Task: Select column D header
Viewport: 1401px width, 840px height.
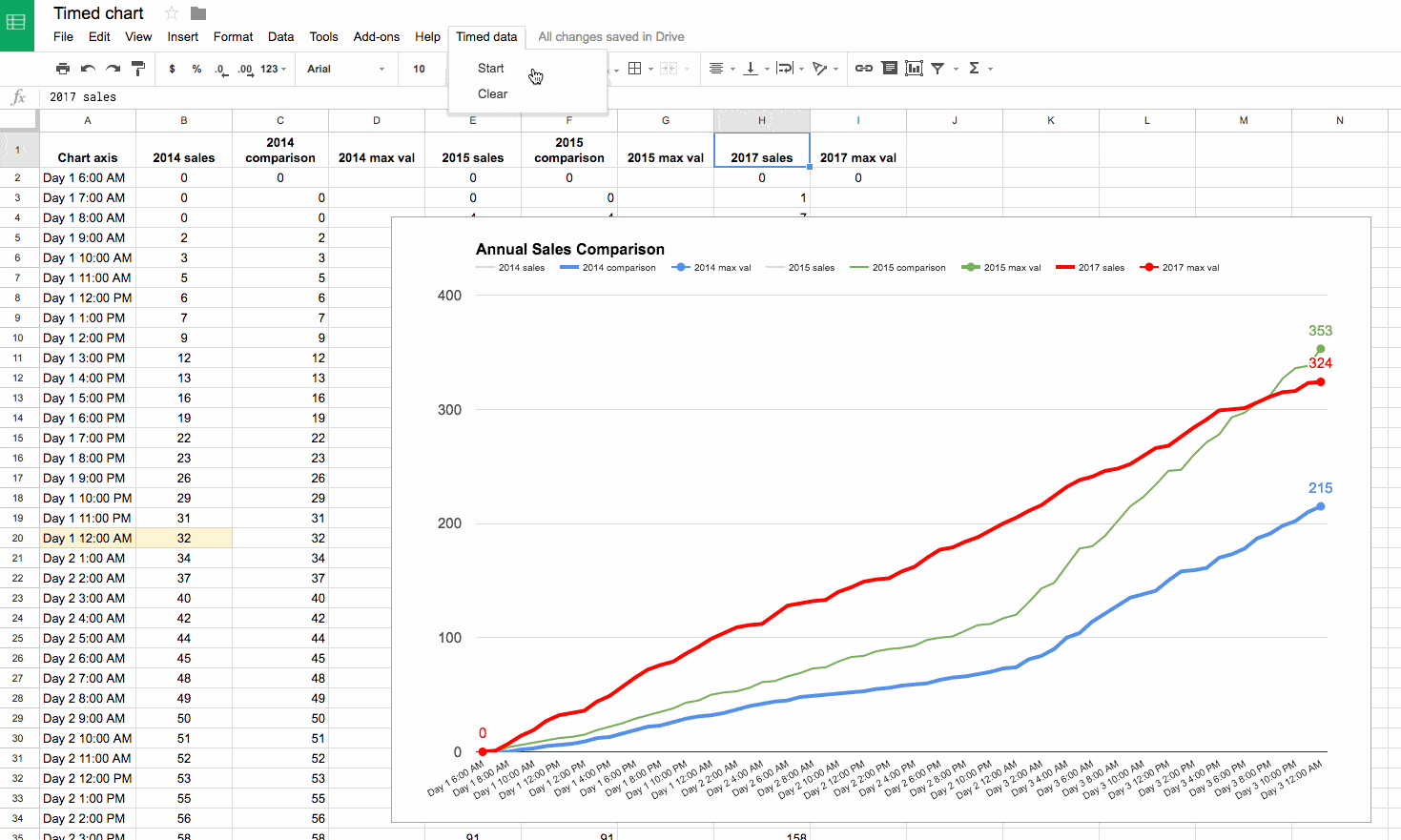Action: pyautogui.click(x=377, y=120)
